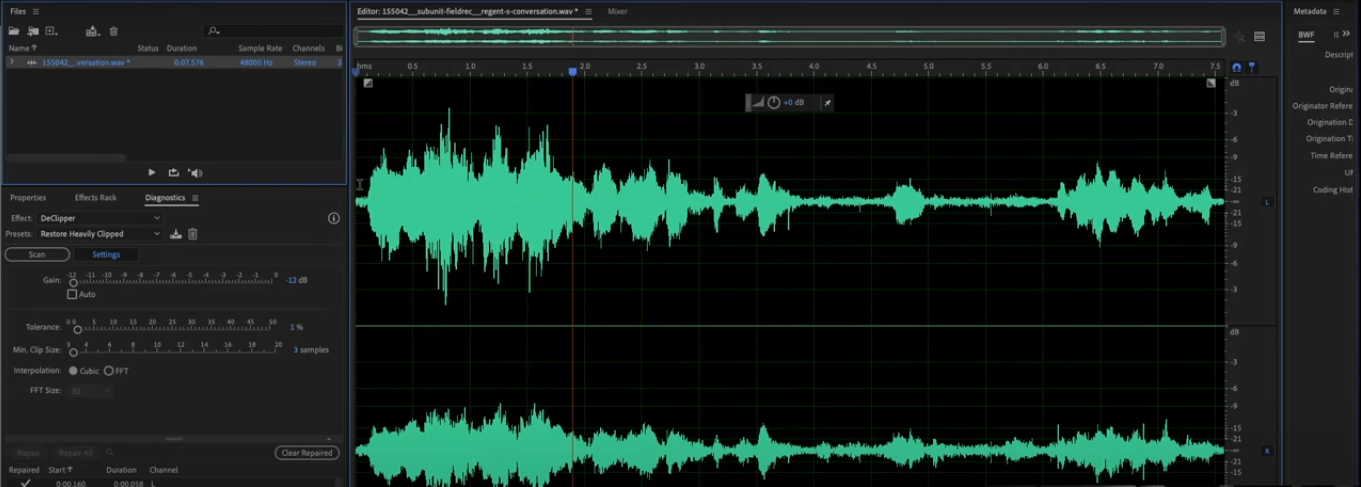Sort repaired list by Start column
1361x487 pixels.
coord(61,470)
